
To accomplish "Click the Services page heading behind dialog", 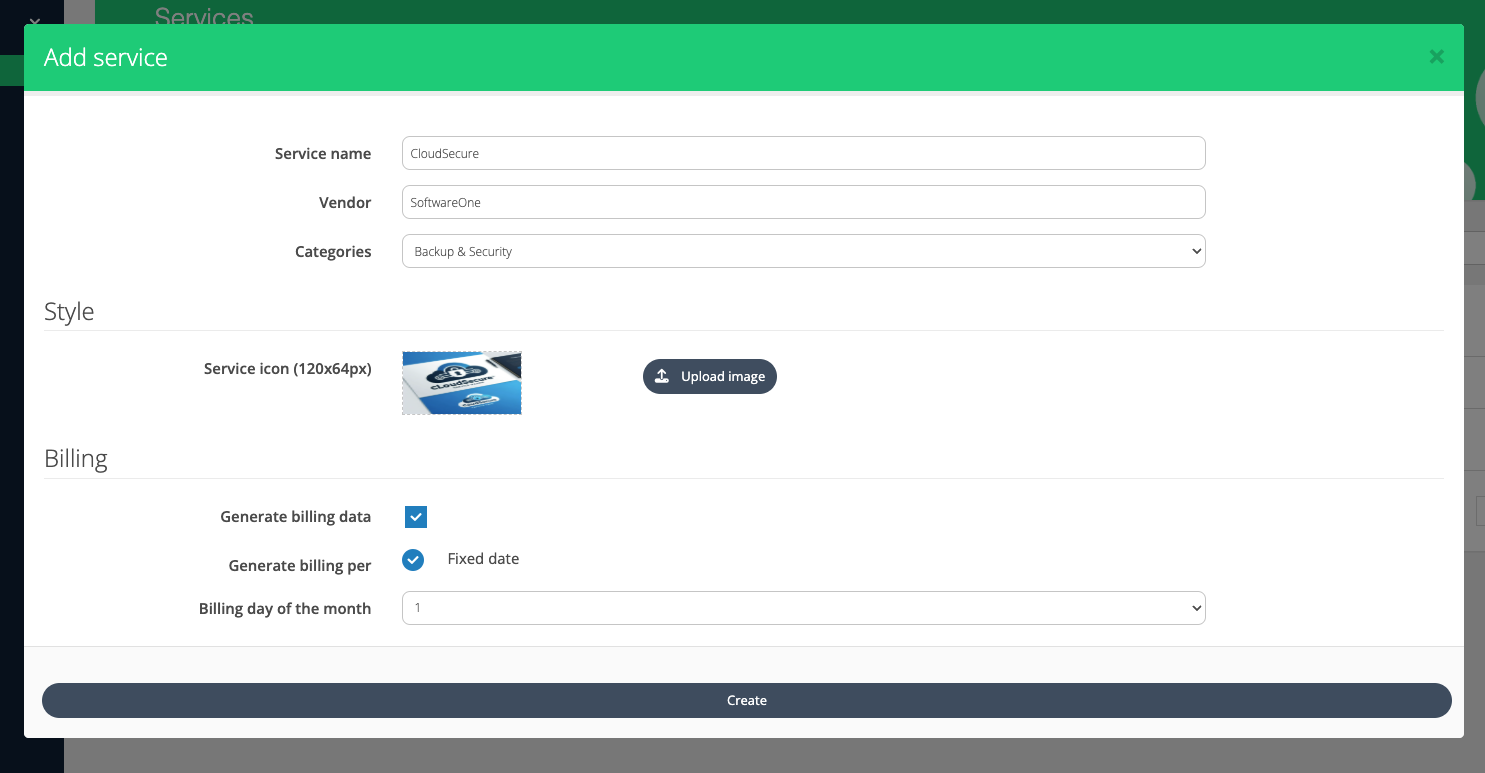I will [x=204, y=16].
